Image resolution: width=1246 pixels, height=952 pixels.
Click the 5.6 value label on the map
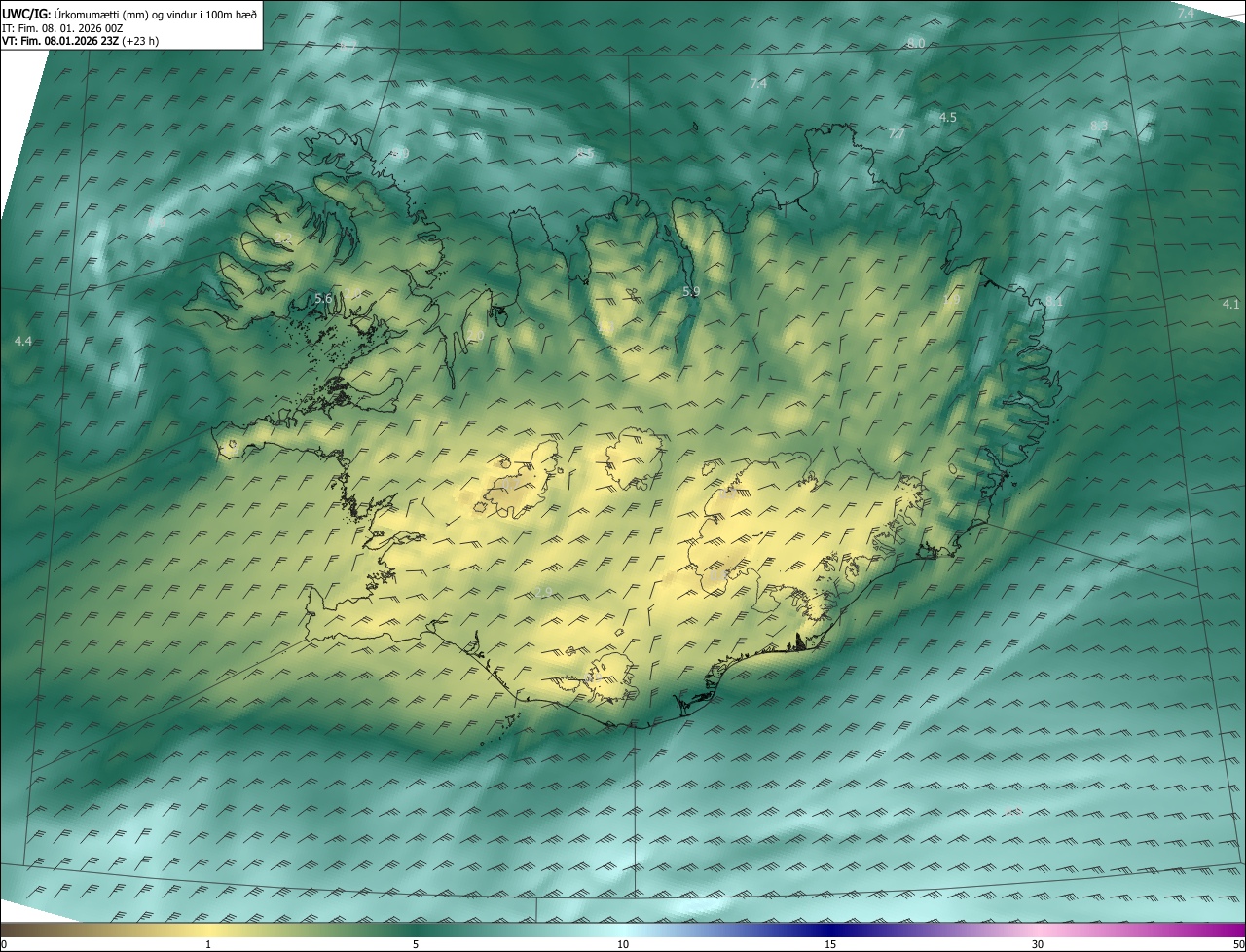(x=323, y=298)
